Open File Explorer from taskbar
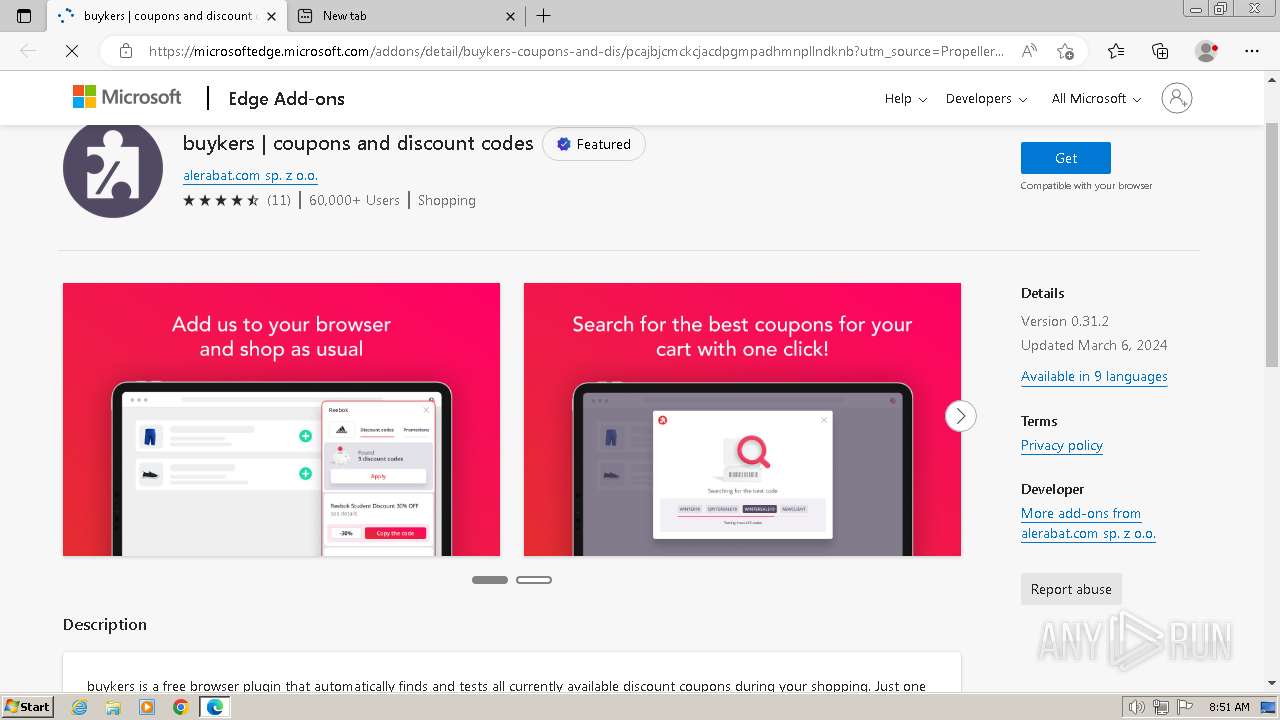The image size is (1280, 720). [x=113, y=707]
